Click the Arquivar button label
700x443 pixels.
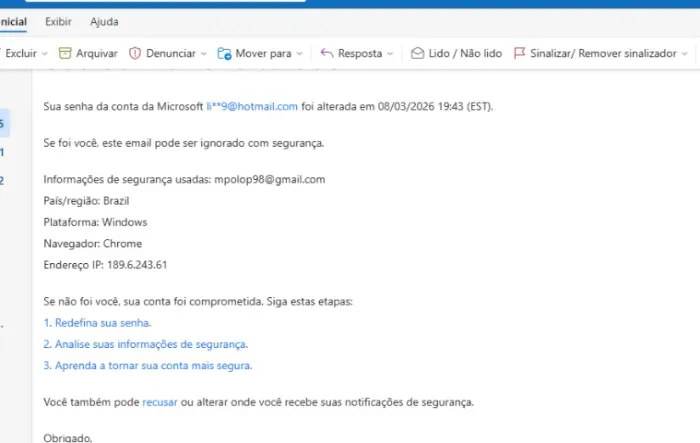click(96, 54)
